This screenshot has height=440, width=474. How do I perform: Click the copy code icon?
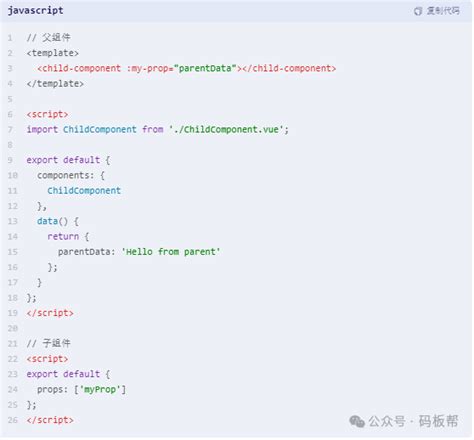point(418,11)
